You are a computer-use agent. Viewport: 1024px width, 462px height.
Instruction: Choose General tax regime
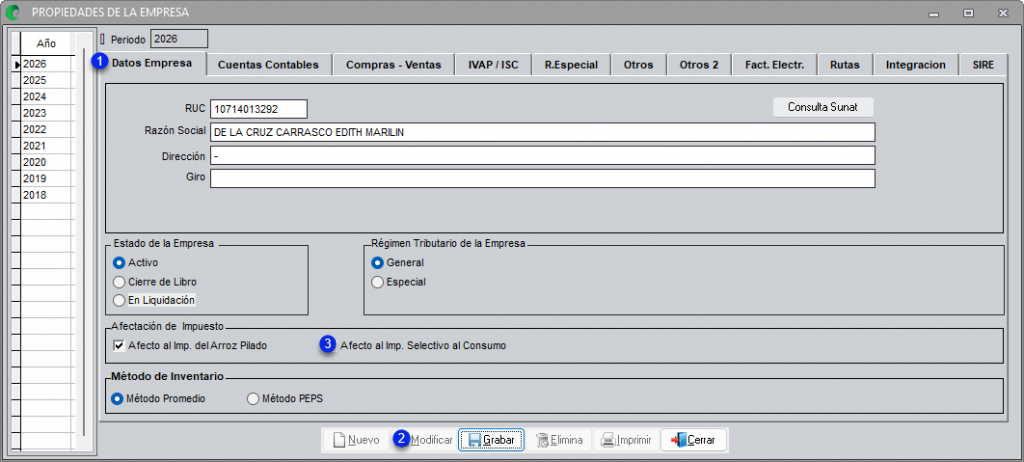(x=377, y=263)
